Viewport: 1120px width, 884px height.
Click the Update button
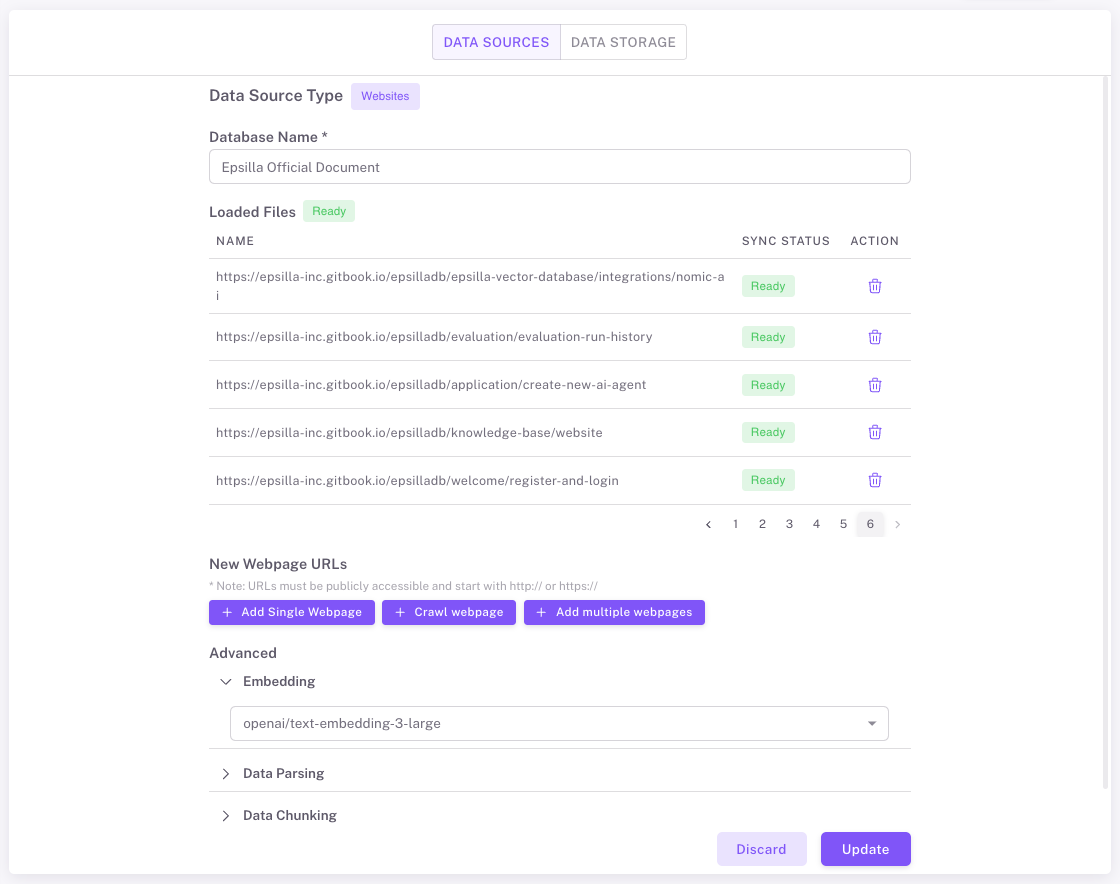(865, 849)
